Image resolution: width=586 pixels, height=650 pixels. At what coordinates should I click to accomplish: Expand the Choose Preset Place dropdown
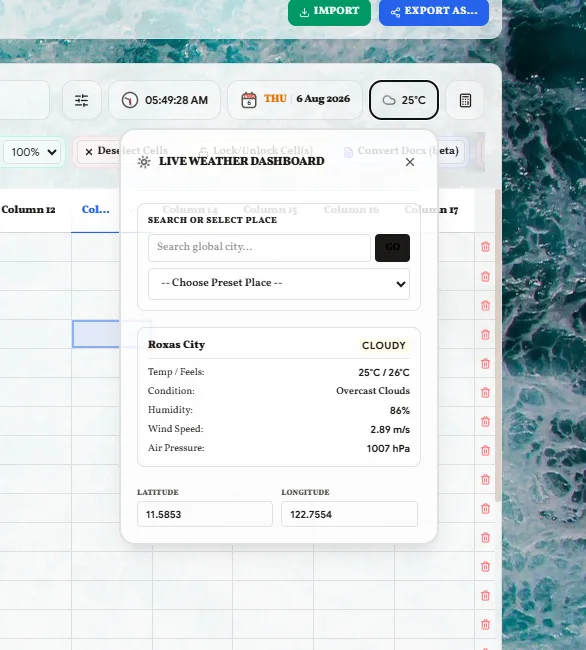pyautogui.click(x=279, y=284)
